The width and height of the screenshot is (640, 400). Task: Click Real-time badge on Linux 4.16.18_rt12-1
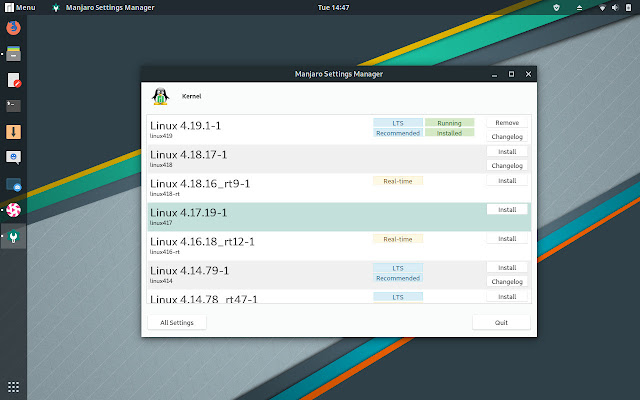398,239
